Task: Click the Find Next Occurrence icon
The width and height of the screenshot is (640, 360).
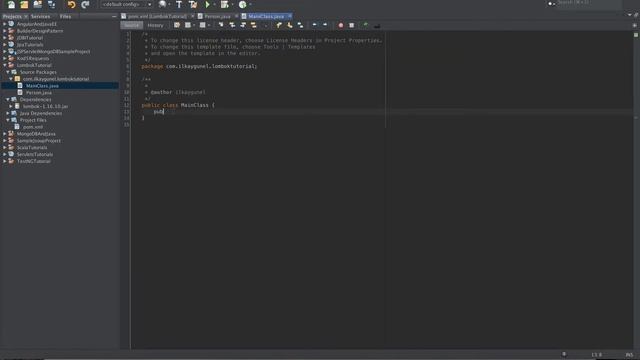Action: click(x=243, y=25)
